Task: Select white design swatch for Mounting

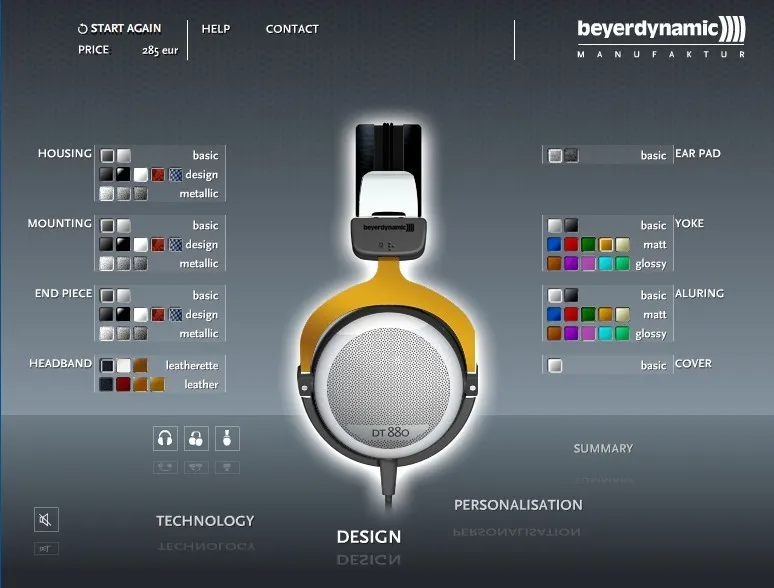Action: [141, 245]
